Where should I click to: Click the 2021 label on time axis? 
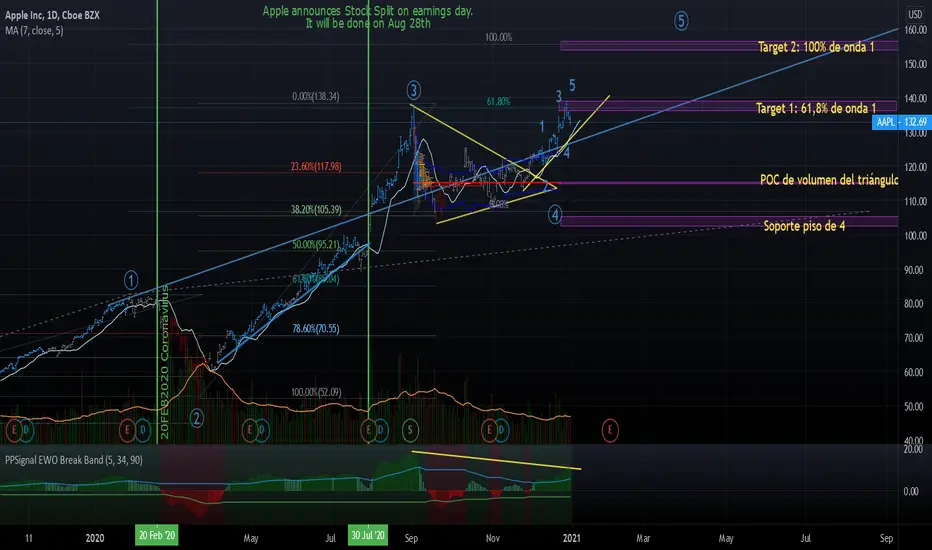pos(571,538)
